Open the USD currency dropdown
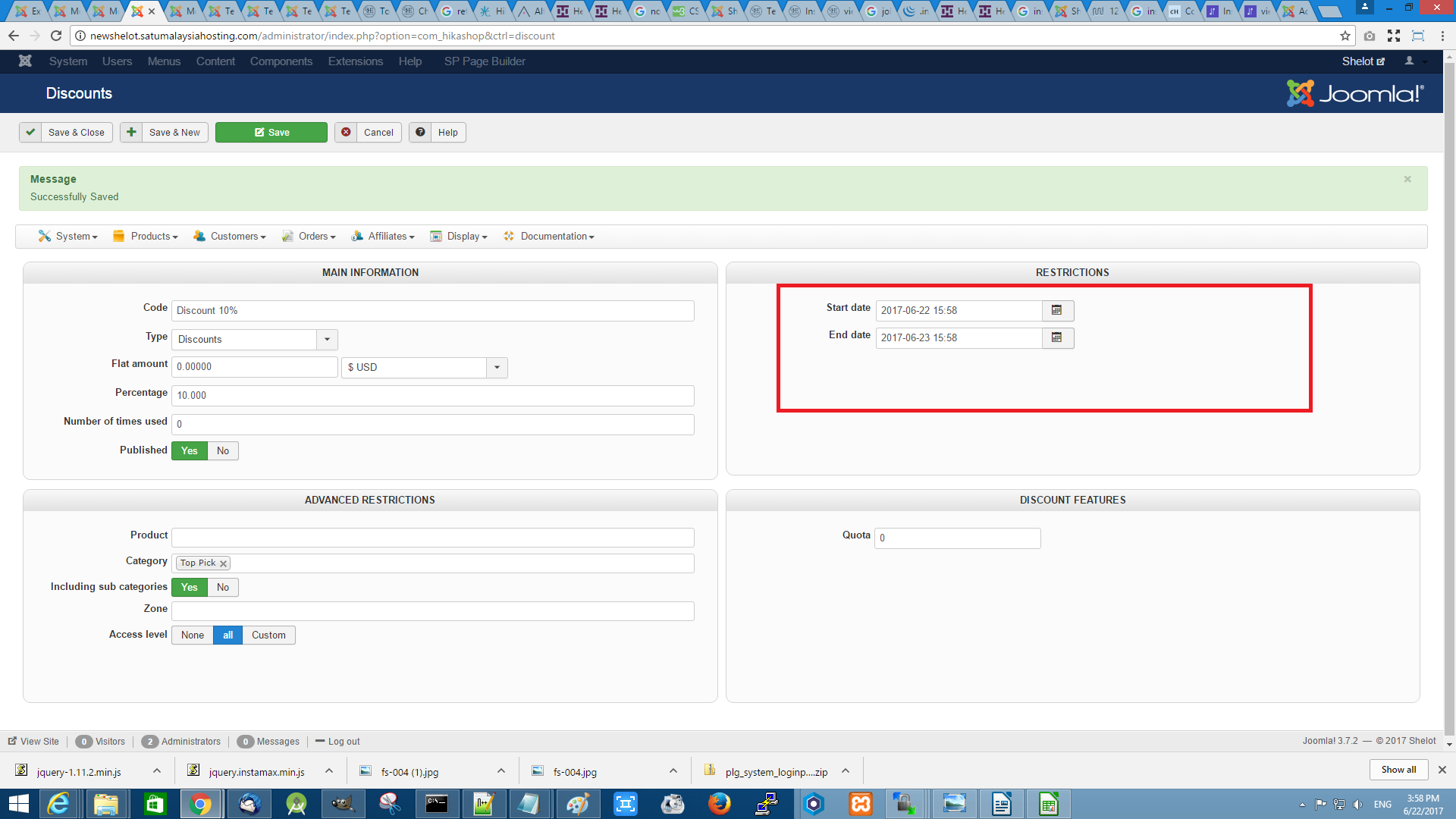The image size is (1456, 819). click(x=497, y=367)
